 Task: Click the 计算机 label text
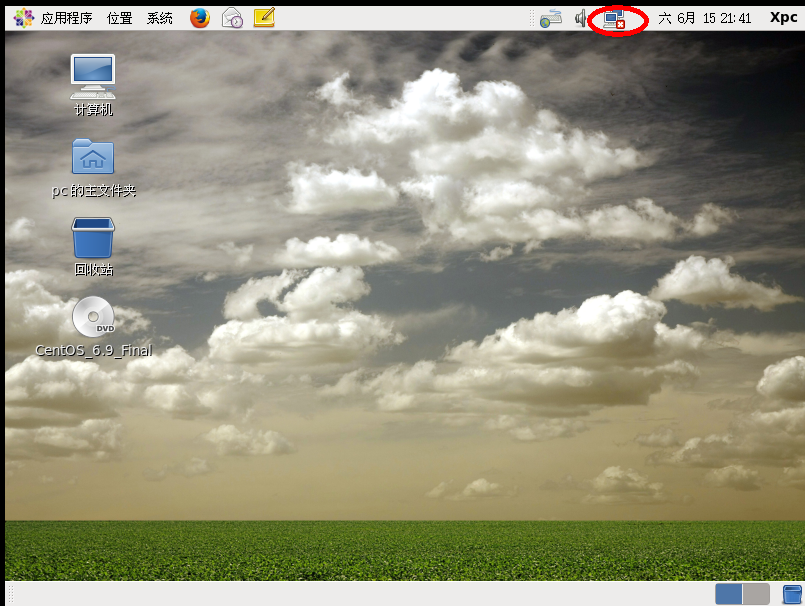93,110
